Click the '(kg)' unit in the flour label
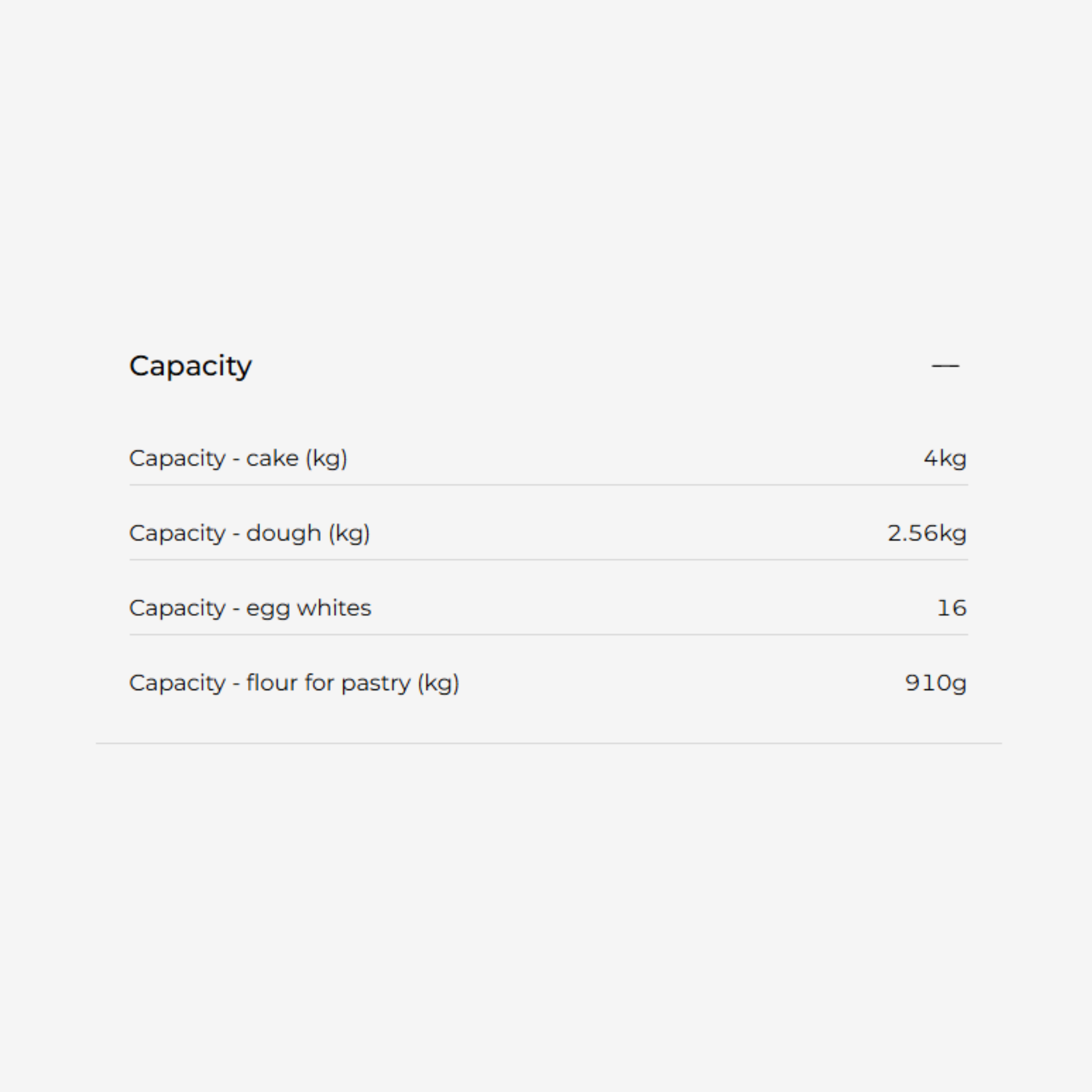Screen dimensions: 1092x1092 [438, 684]
